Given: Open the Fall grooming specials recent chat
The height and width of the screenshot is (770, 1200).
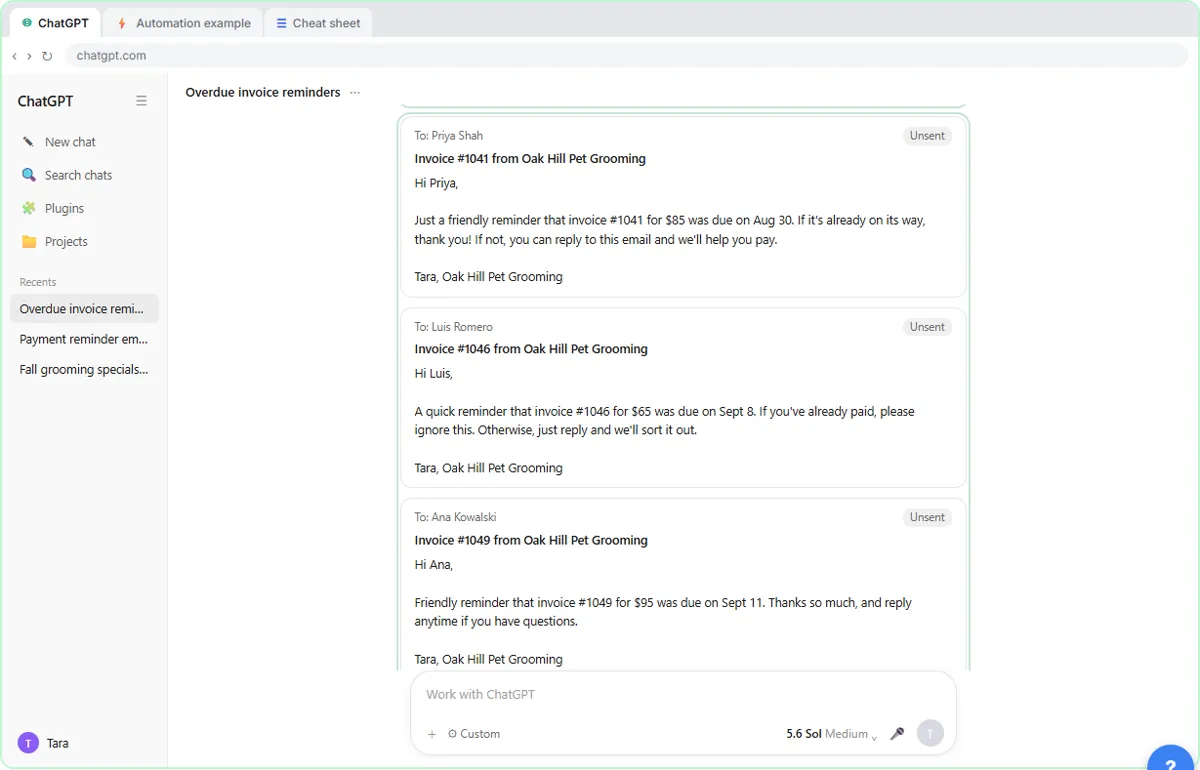Looking at the screenshot, I should (x=84, y=369).
